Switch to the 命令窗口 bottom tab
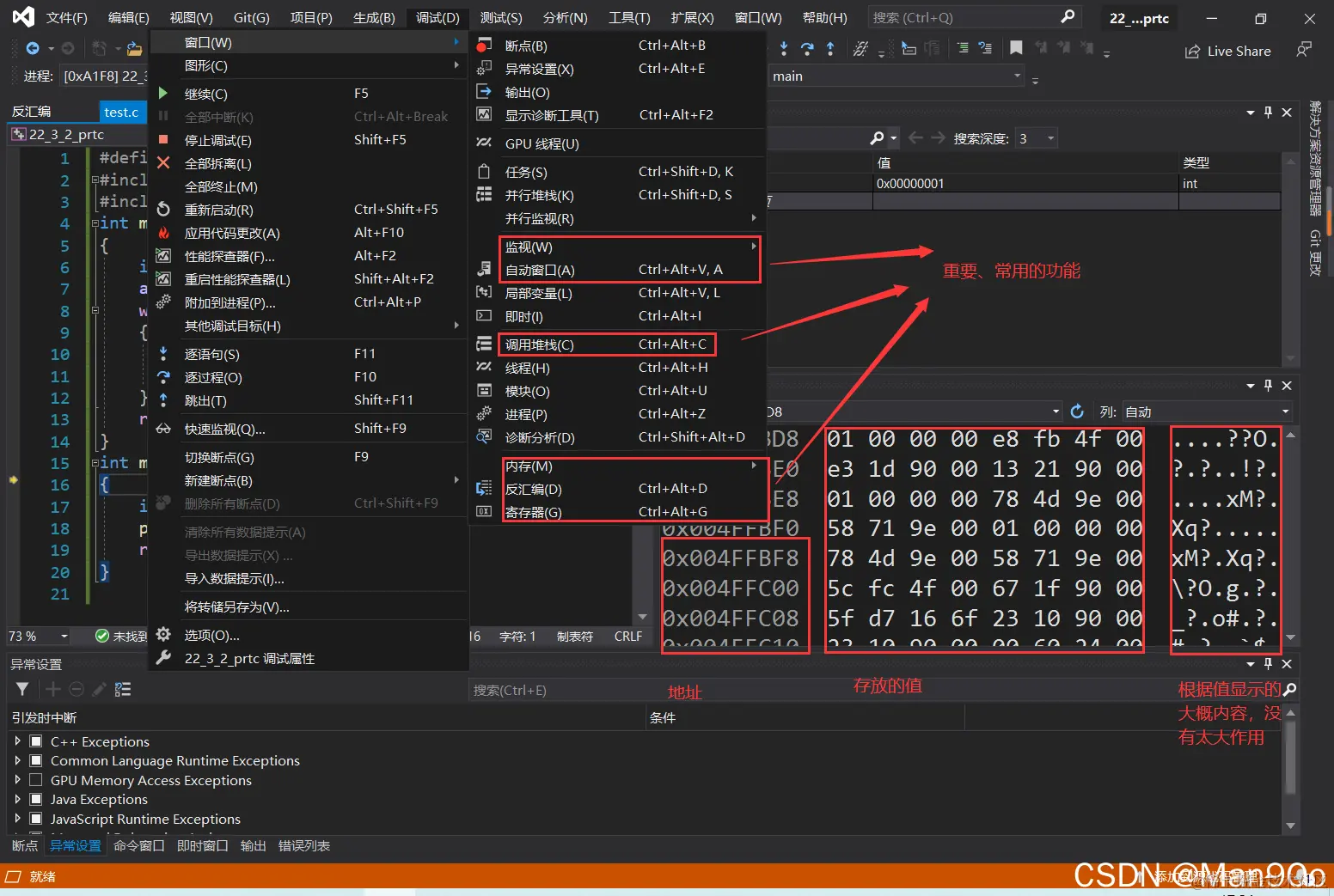Image resolution: width=1334 pixels, height=896 pixels. [x=138, y=845]
